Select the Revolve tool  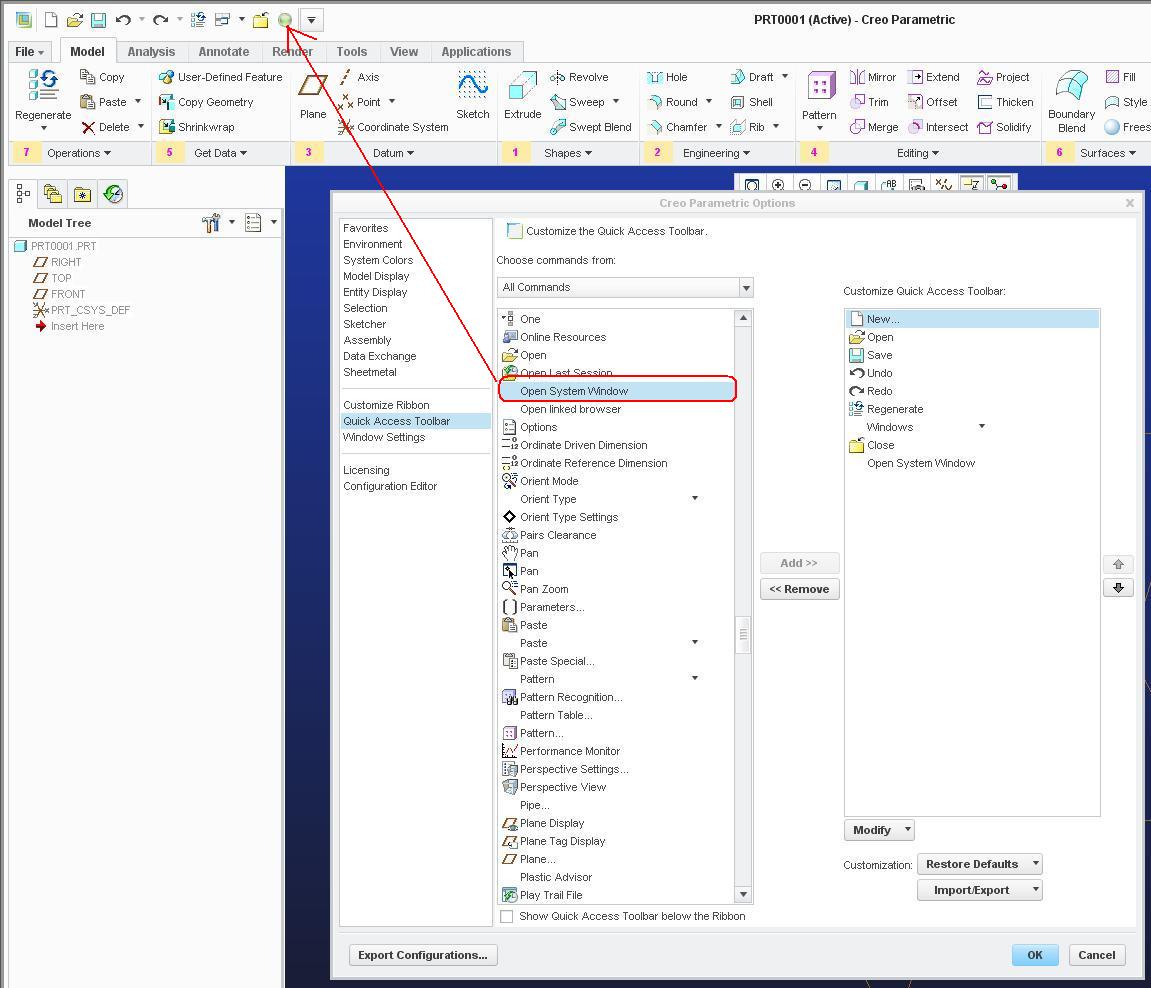click(579, 77)
